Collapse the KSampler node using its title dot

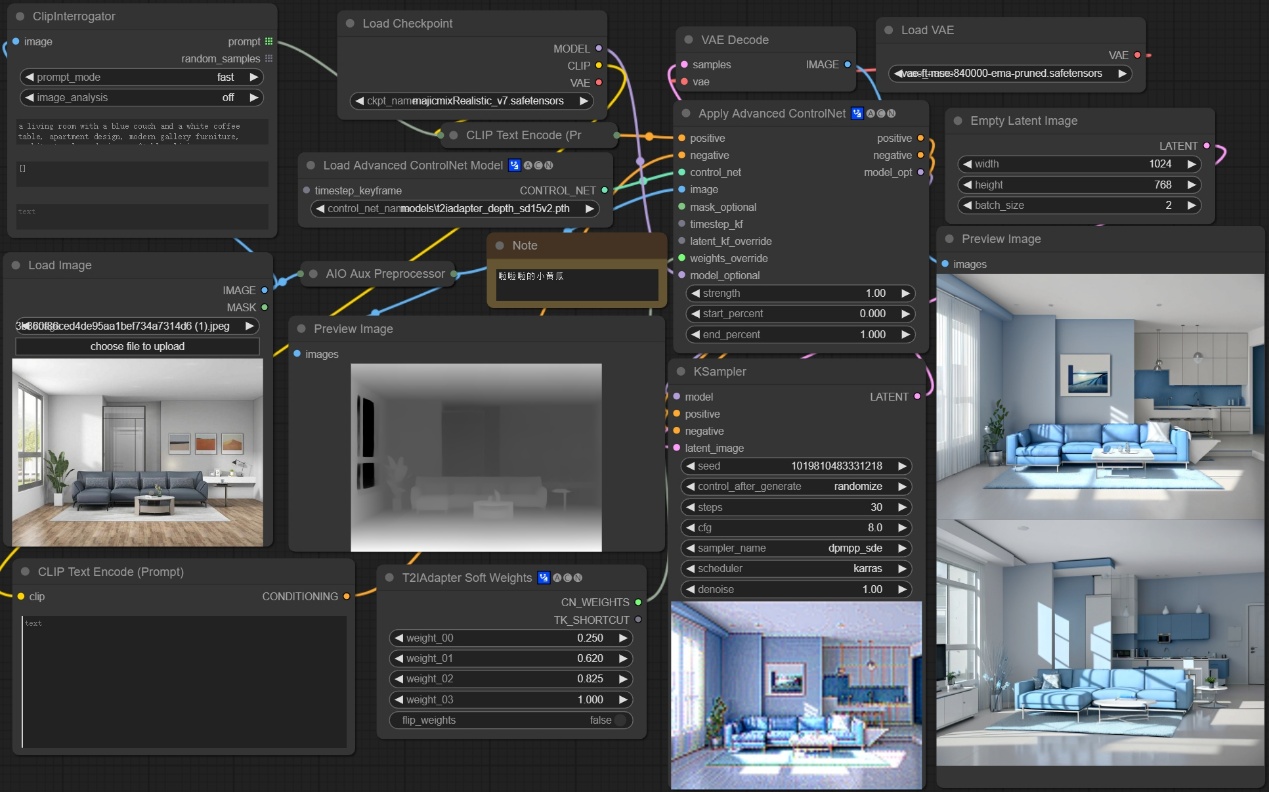(681, 372)
